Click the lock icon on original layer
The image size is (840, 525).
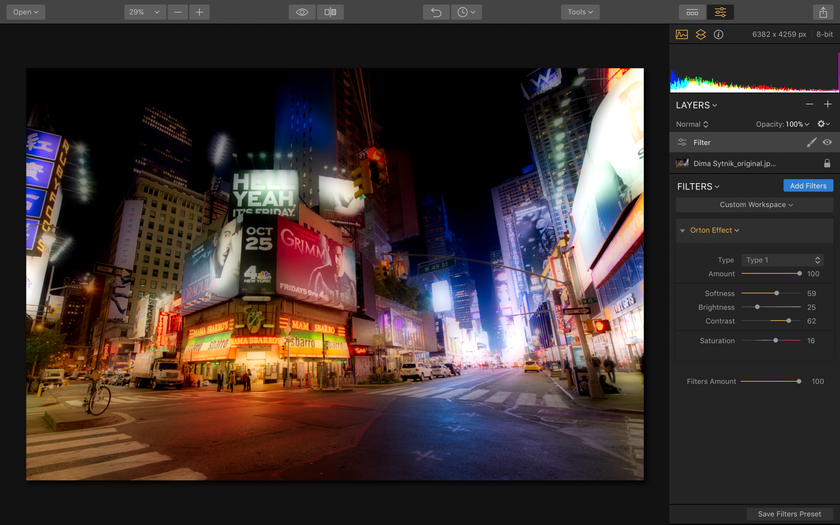827,163
